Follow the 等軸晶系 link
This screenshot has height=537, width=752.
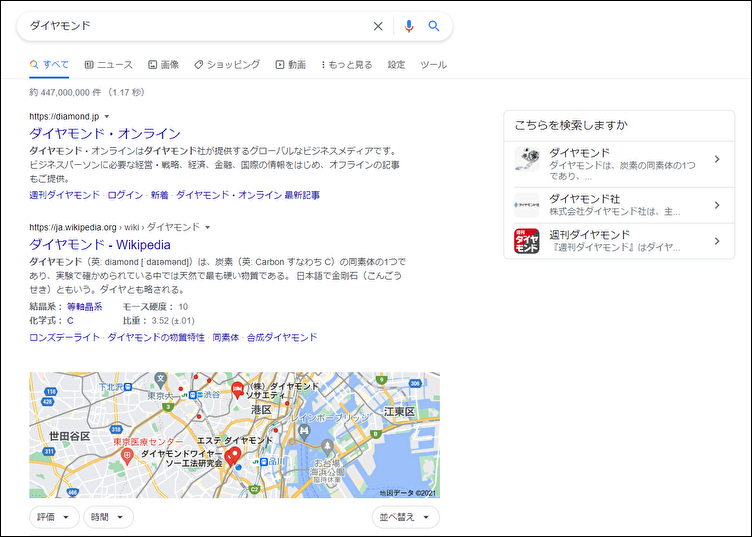[x=84, y=307]
